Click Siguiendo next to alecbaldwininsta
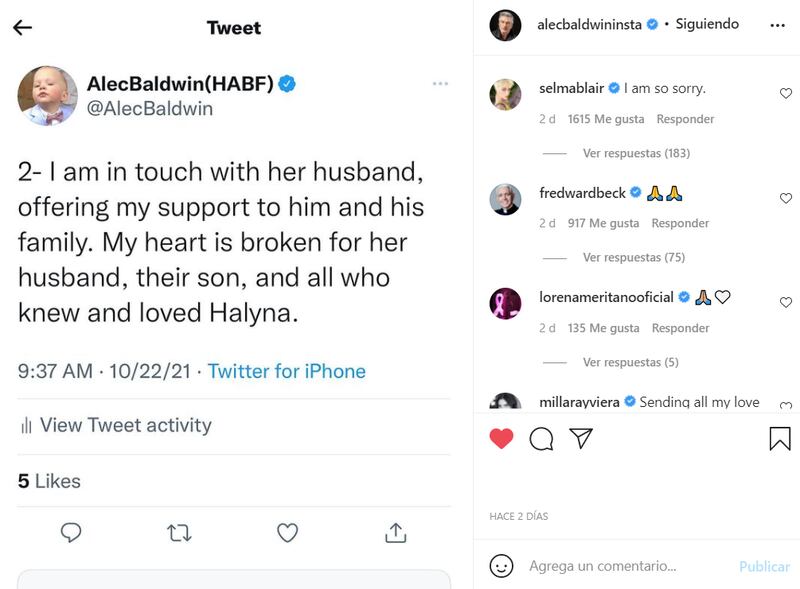The image size is (800, 589). point(707,24)
